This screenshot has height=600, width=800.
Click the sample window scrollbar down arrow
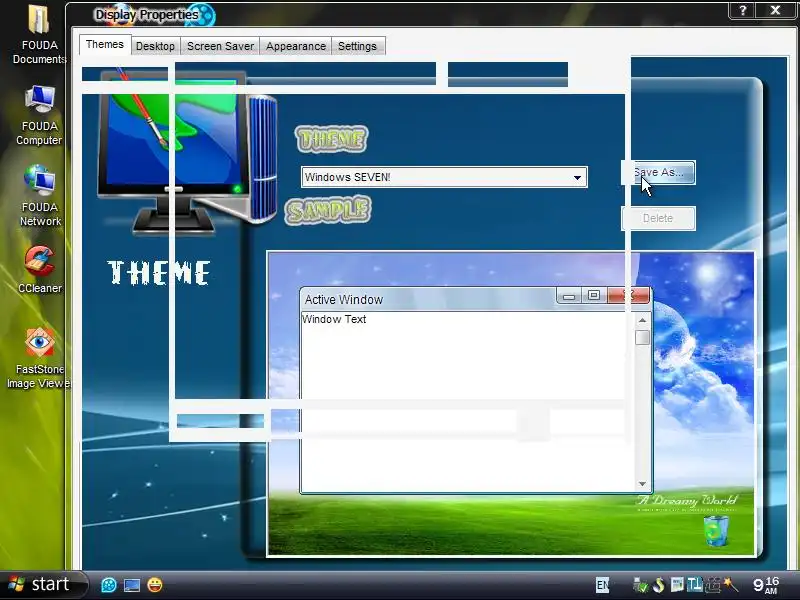click(x=642, y=484)
